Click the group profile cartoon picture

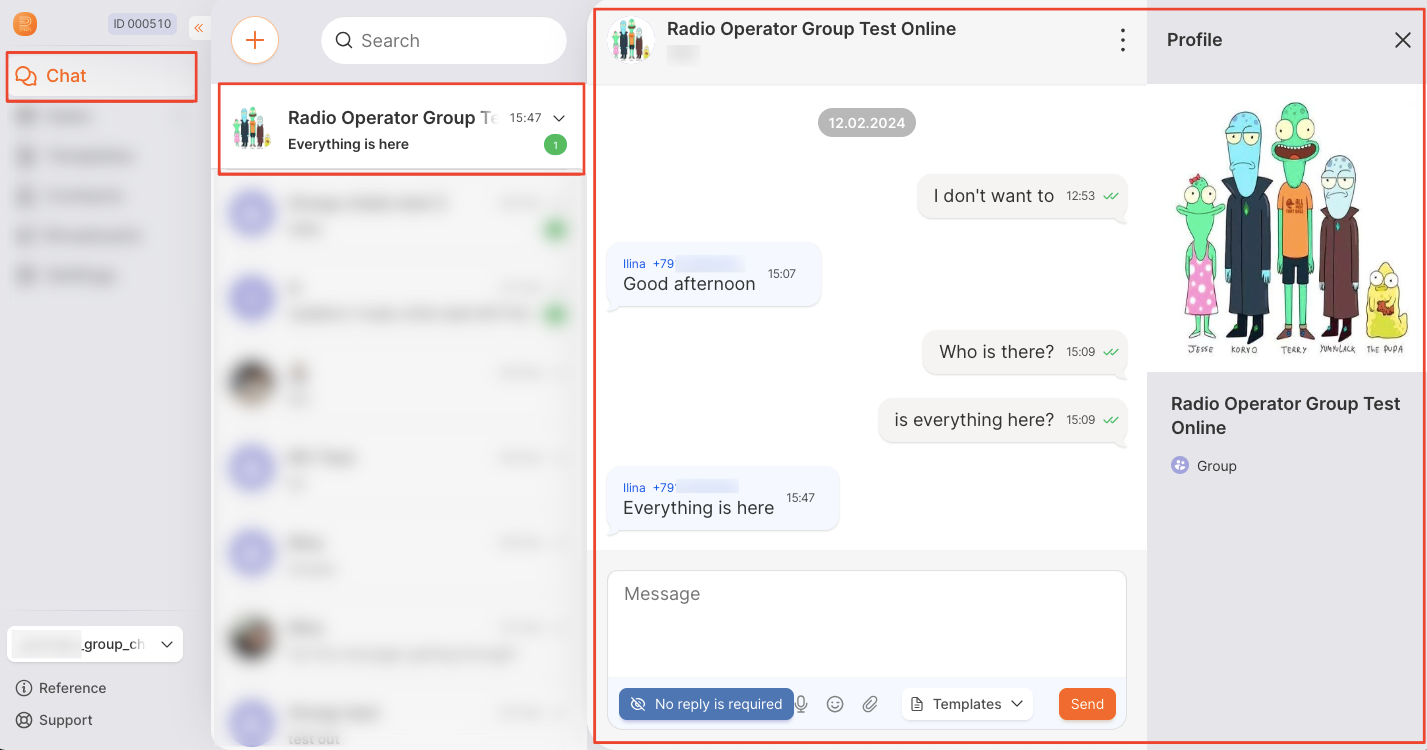[1286, 228]
